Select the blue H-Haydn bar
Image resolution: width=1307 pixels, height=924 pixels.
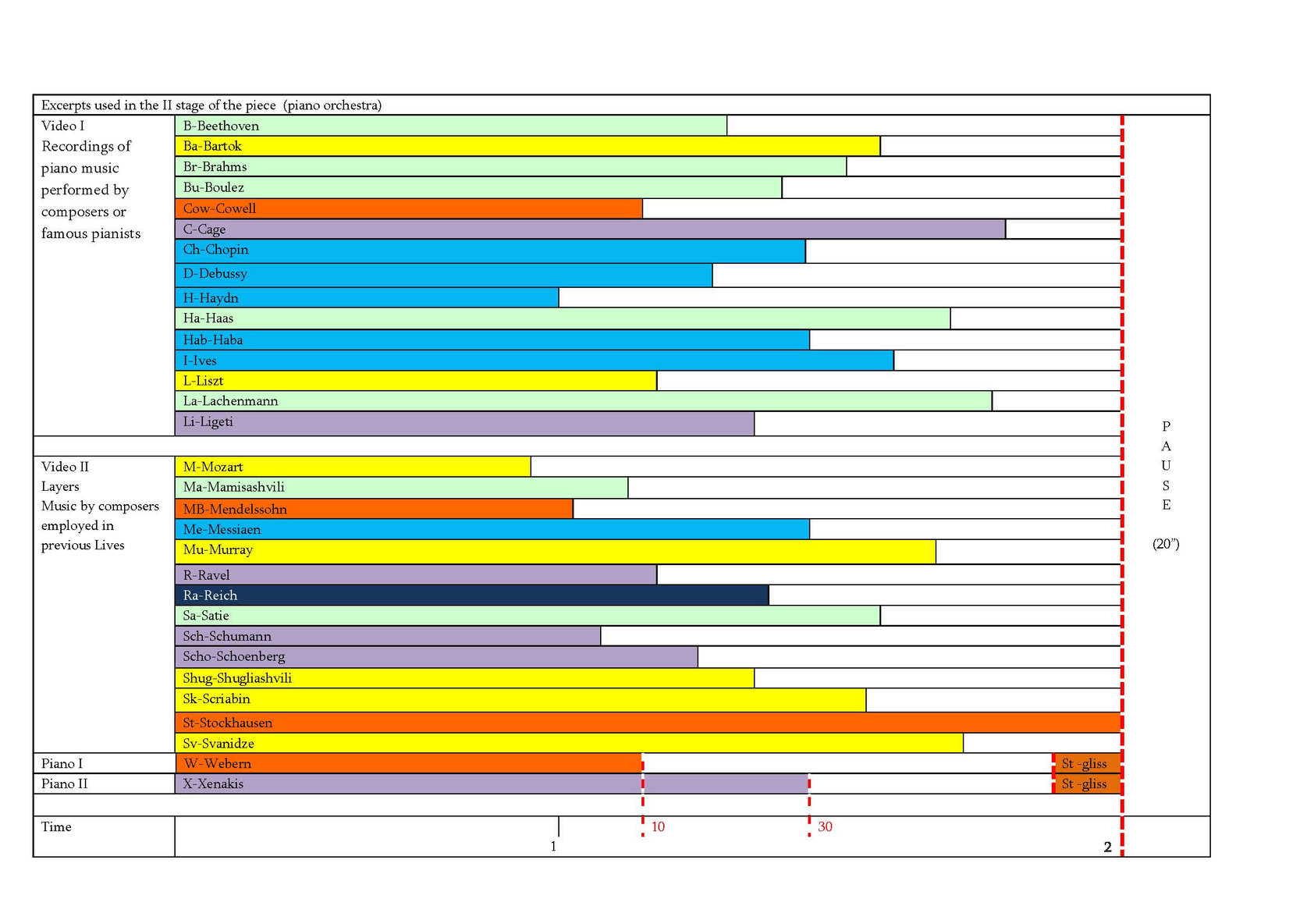point(367,297)
